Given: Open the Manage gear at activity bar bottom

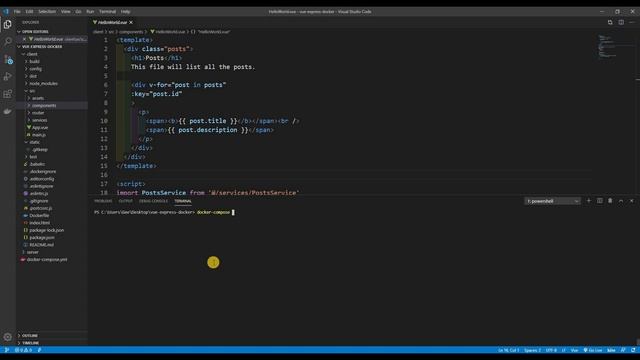Looking at the screenshot, I should point(8,337).
